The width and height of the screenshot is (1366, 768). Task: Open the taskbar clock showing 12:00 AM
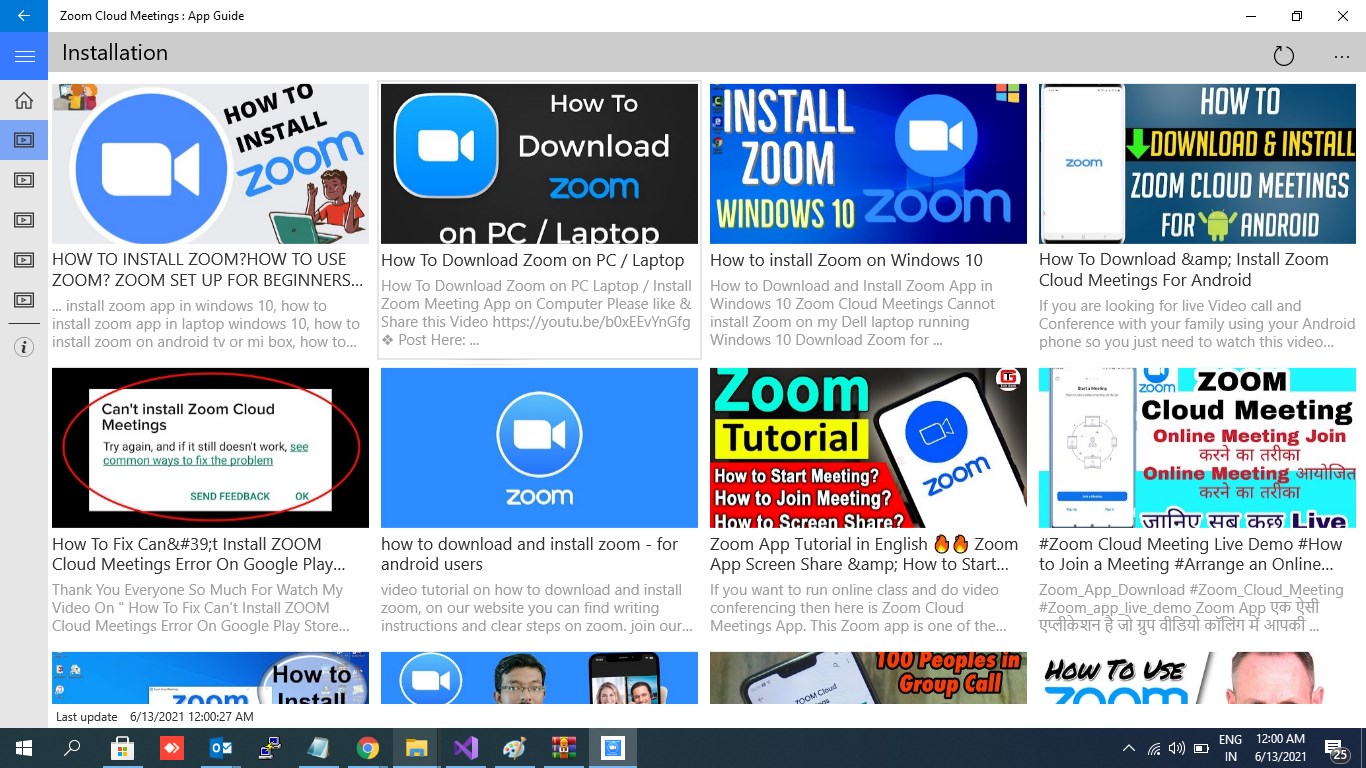click(1280, 748)
